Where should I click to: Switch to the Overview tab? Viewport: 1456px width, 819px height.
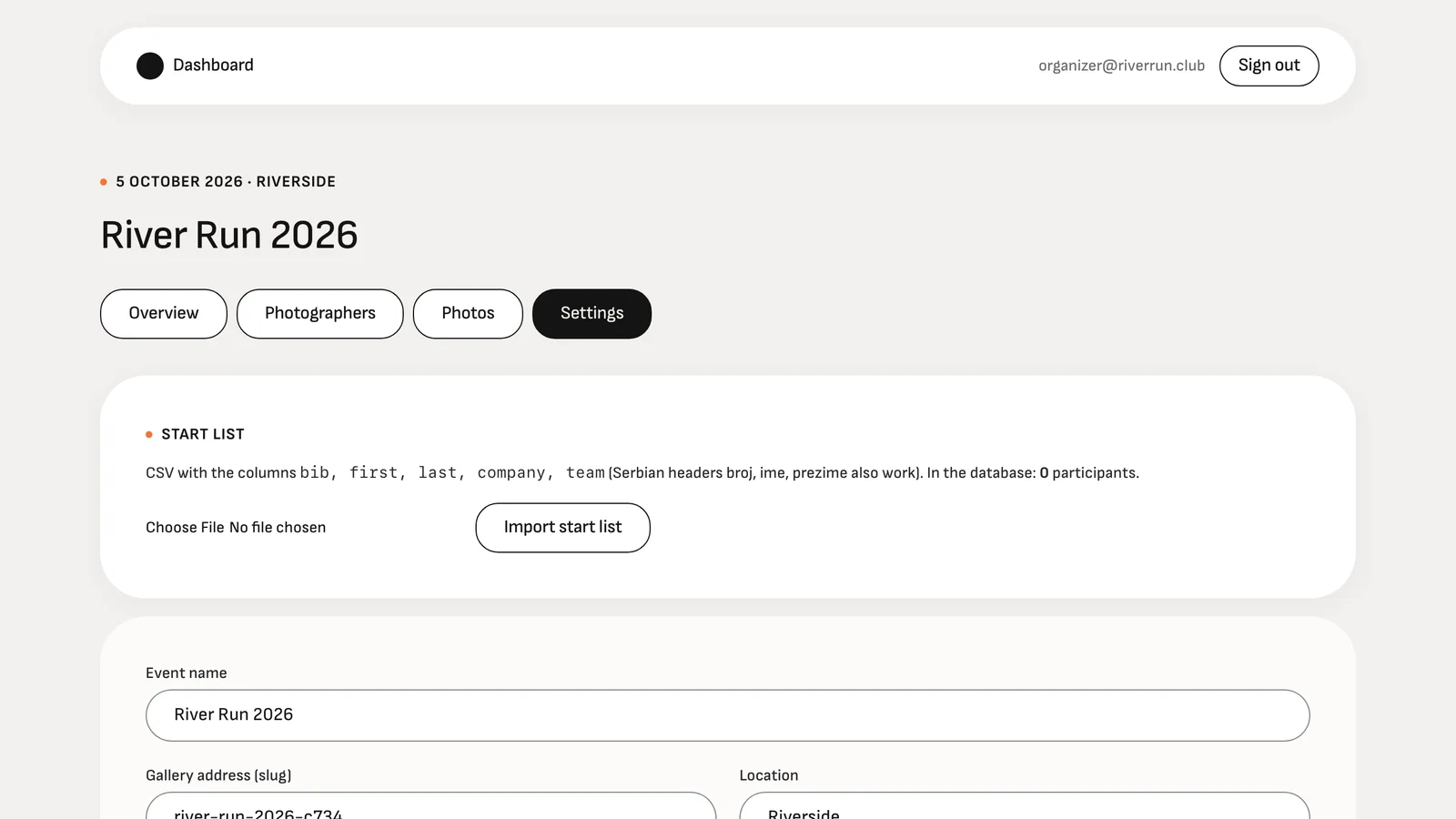[164, 314]
